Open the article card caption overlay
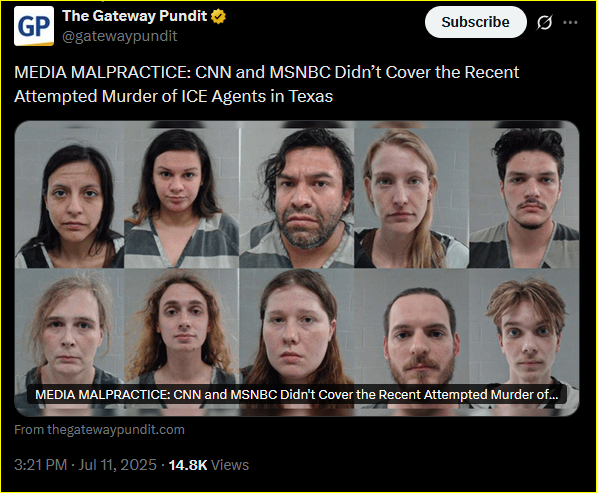The image size is (597, 493). pyautogui.click(x=297, y=394)
